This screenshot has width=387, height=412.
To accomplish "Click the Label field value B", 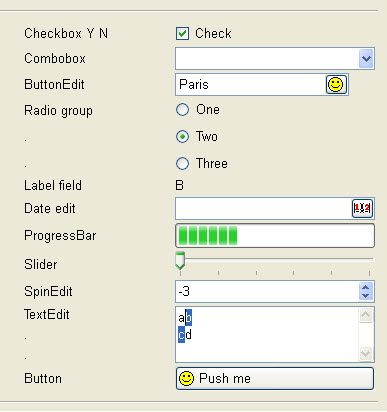I will [x=179, y=185].
